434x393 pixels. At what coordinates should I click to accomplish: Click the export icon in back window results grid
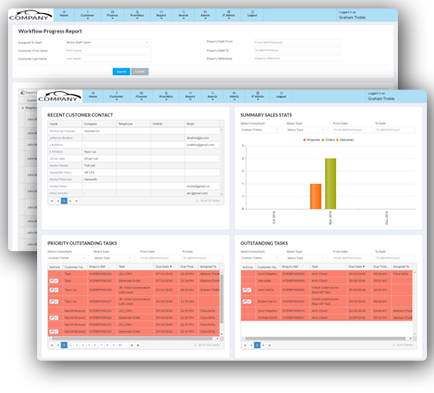pos(22,93)
